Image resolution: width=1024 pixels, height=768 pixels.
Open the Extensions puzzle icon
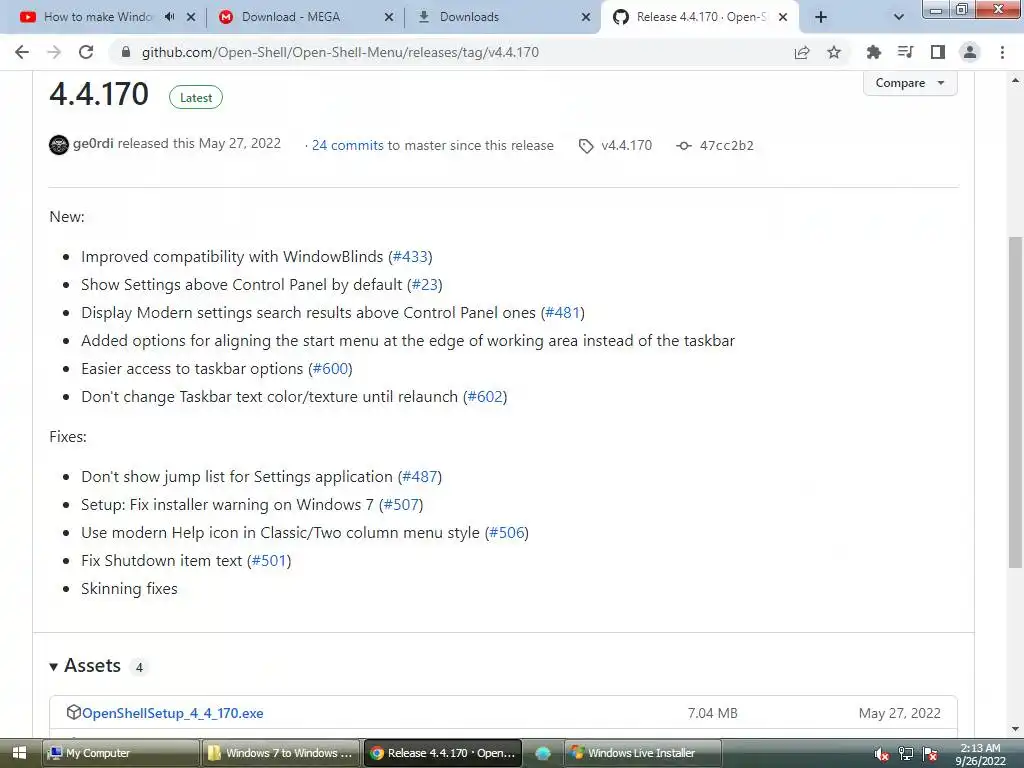click(873, 52)
